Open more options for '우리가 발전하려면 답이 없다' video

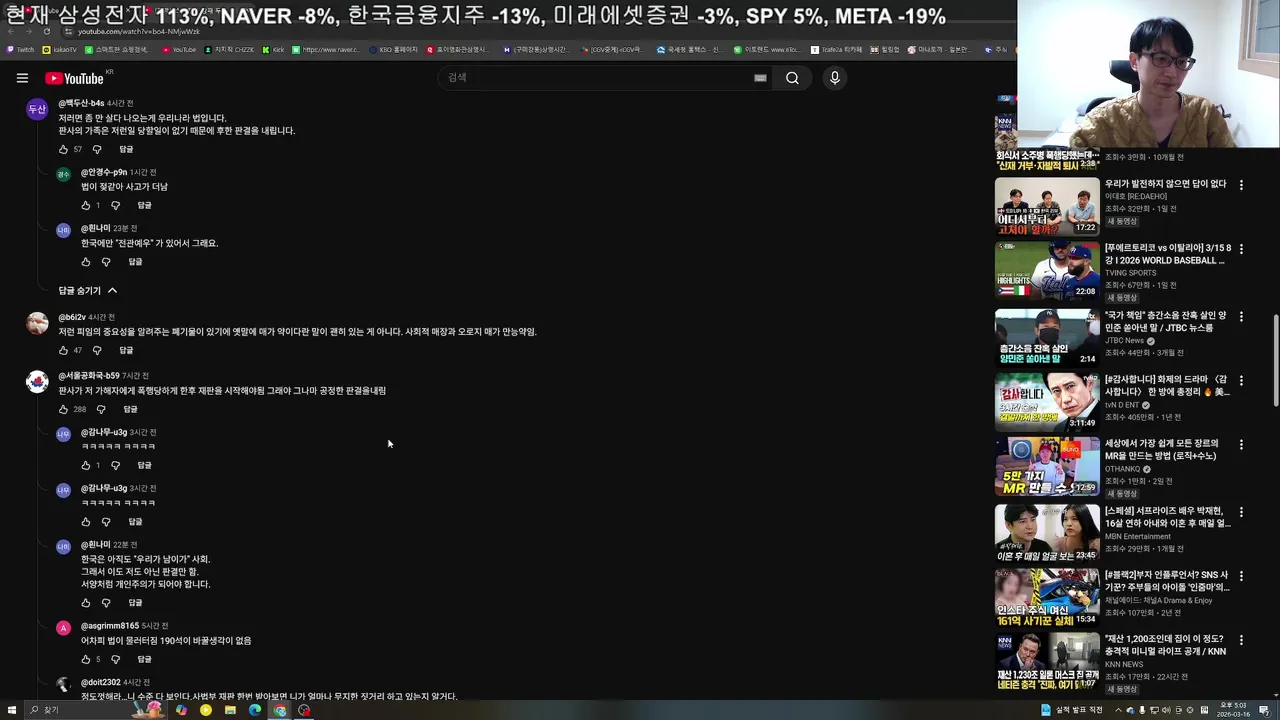(1241, 185)
